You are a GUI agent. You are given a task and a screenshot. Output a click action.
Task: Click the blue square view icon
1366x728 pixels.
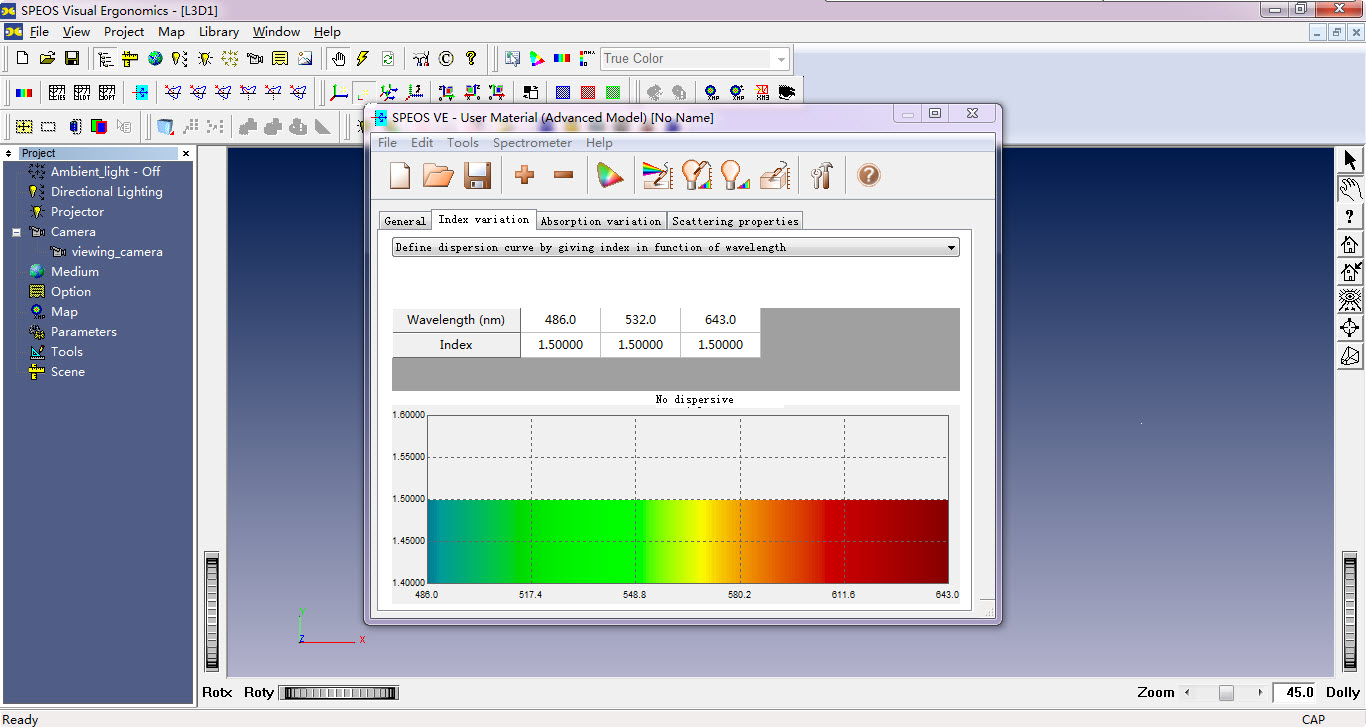pos(563,93)
